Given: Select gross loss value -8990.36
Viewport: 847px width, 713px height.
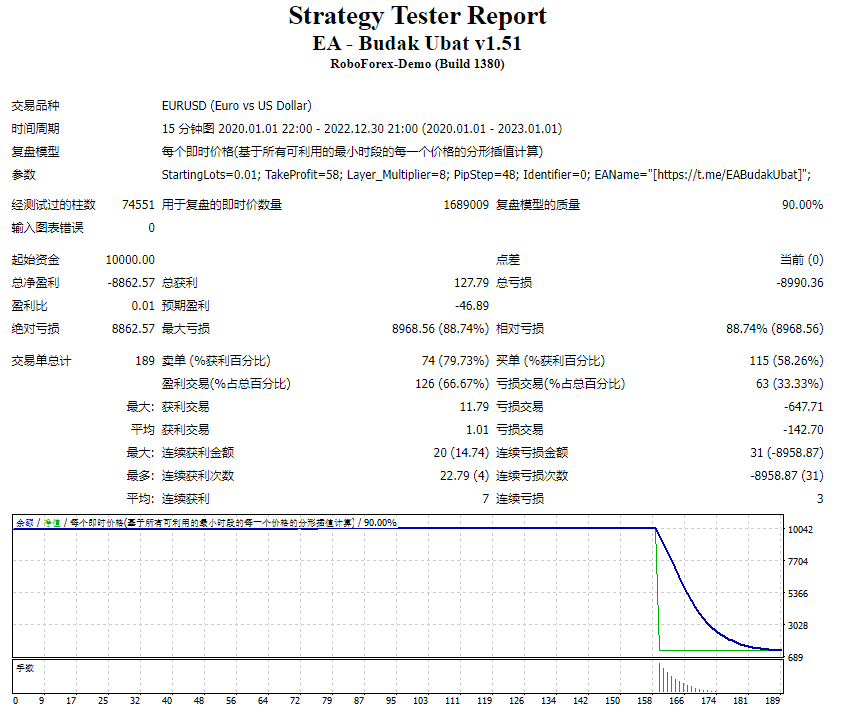Looking at the screenshot, I should tap(799, 282).
